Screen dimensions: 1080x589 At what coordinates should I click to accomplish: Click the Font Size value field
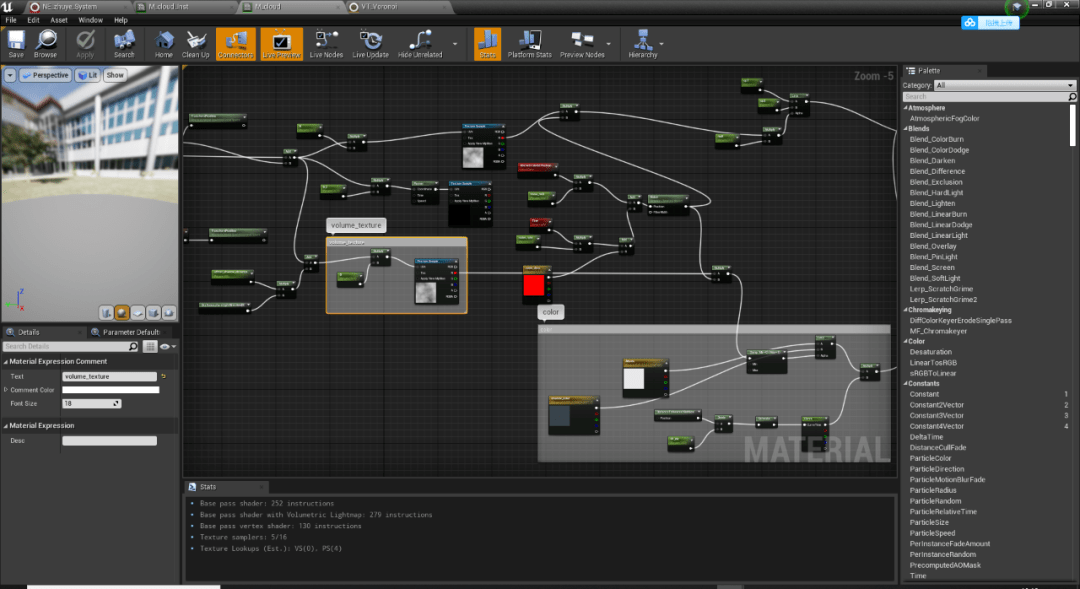click(x=92, y=404)
